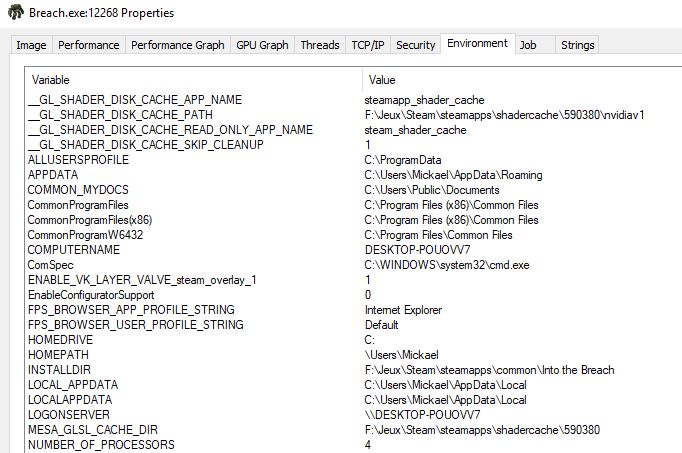Switch to the TCP/IP tab

pos(368,45)
